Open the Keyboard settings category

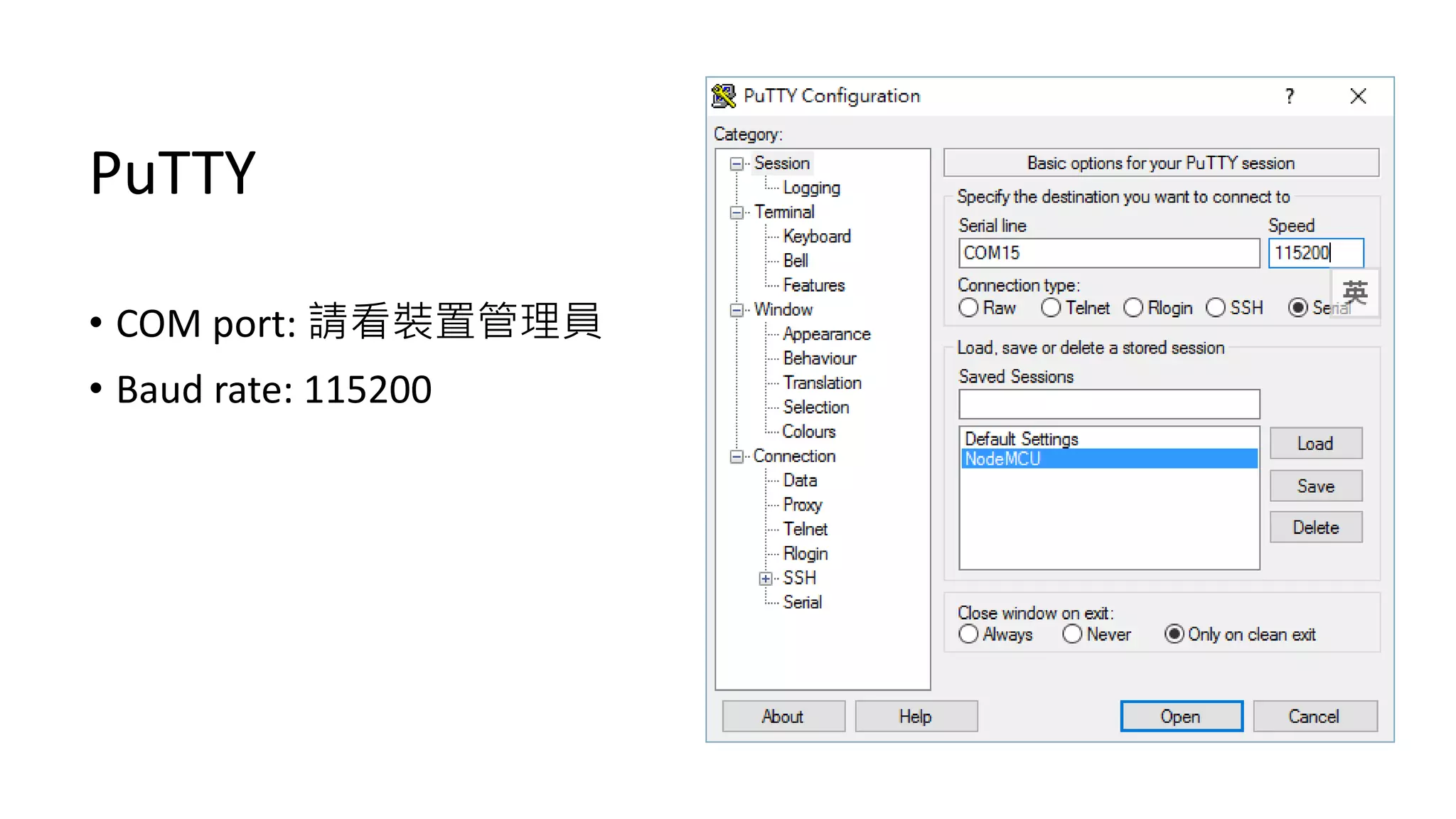point(817,236)
